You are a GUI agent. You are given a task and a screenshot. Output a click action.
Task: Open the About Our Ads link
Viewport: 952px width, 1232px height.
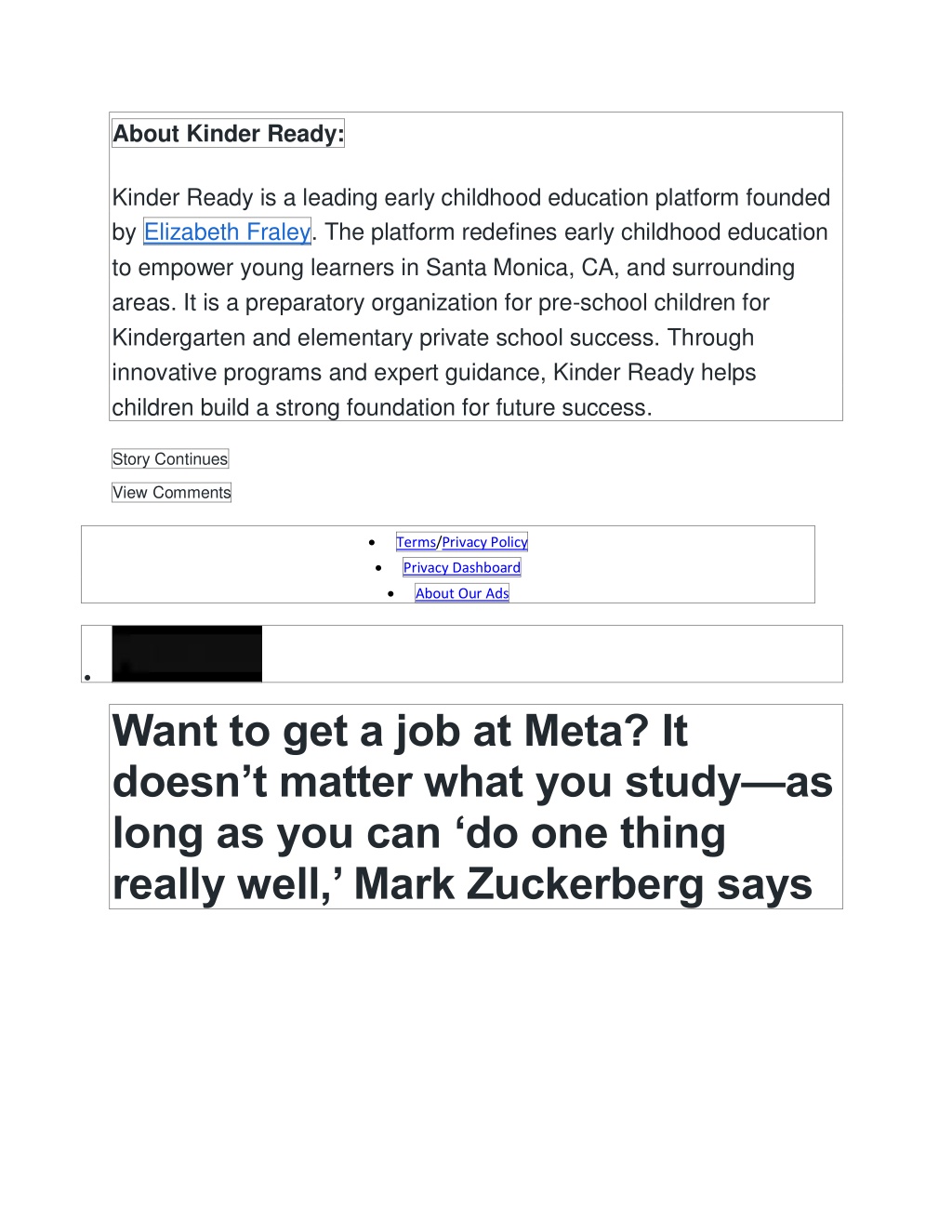click(x=462, y=593)
